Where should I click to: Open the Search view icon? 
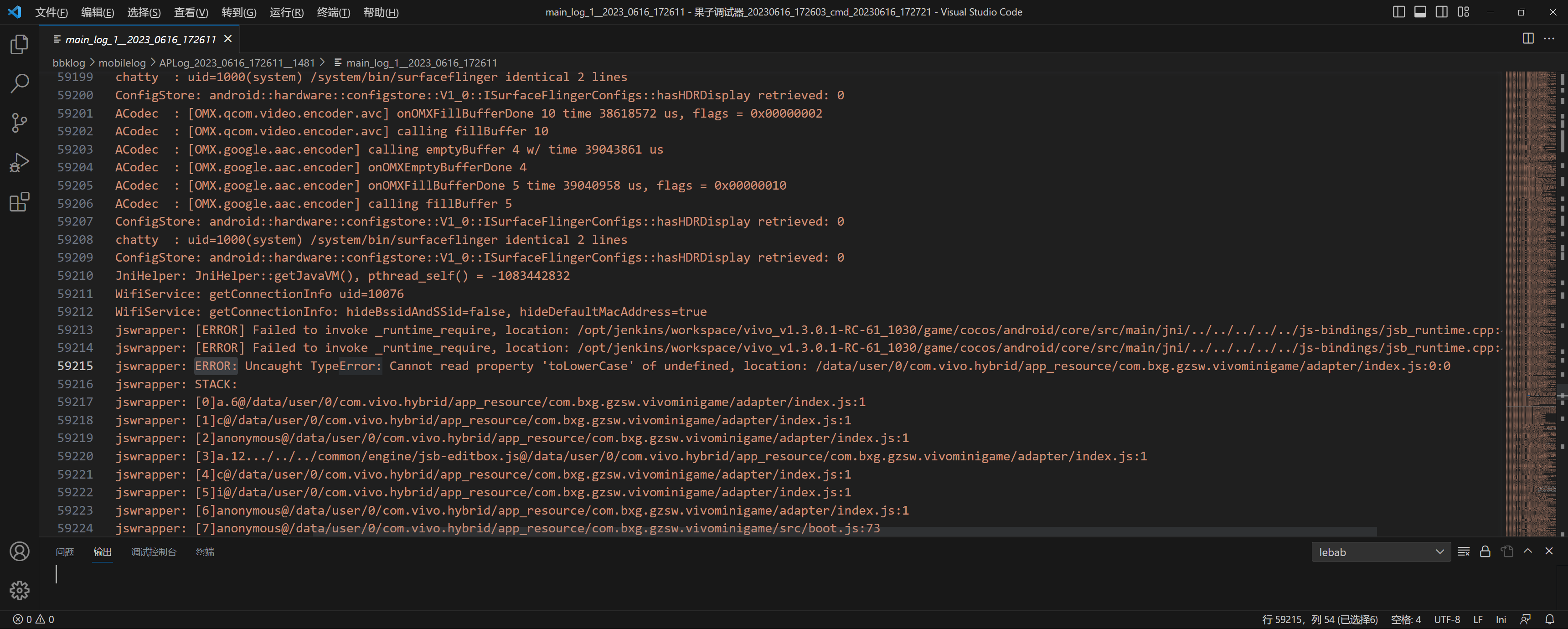click(20, 83)
